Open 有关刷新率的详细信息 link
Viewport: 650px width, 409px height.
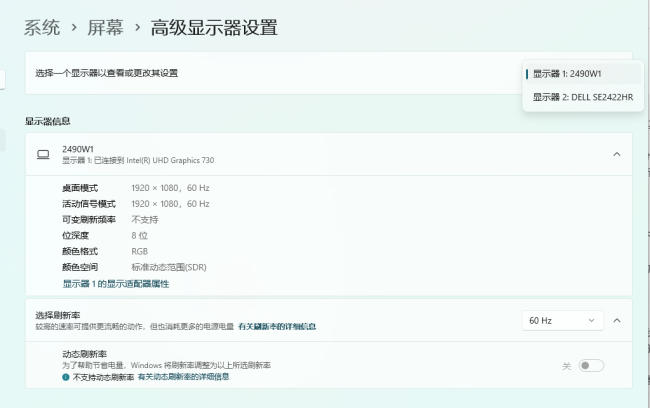coord(277,327)
